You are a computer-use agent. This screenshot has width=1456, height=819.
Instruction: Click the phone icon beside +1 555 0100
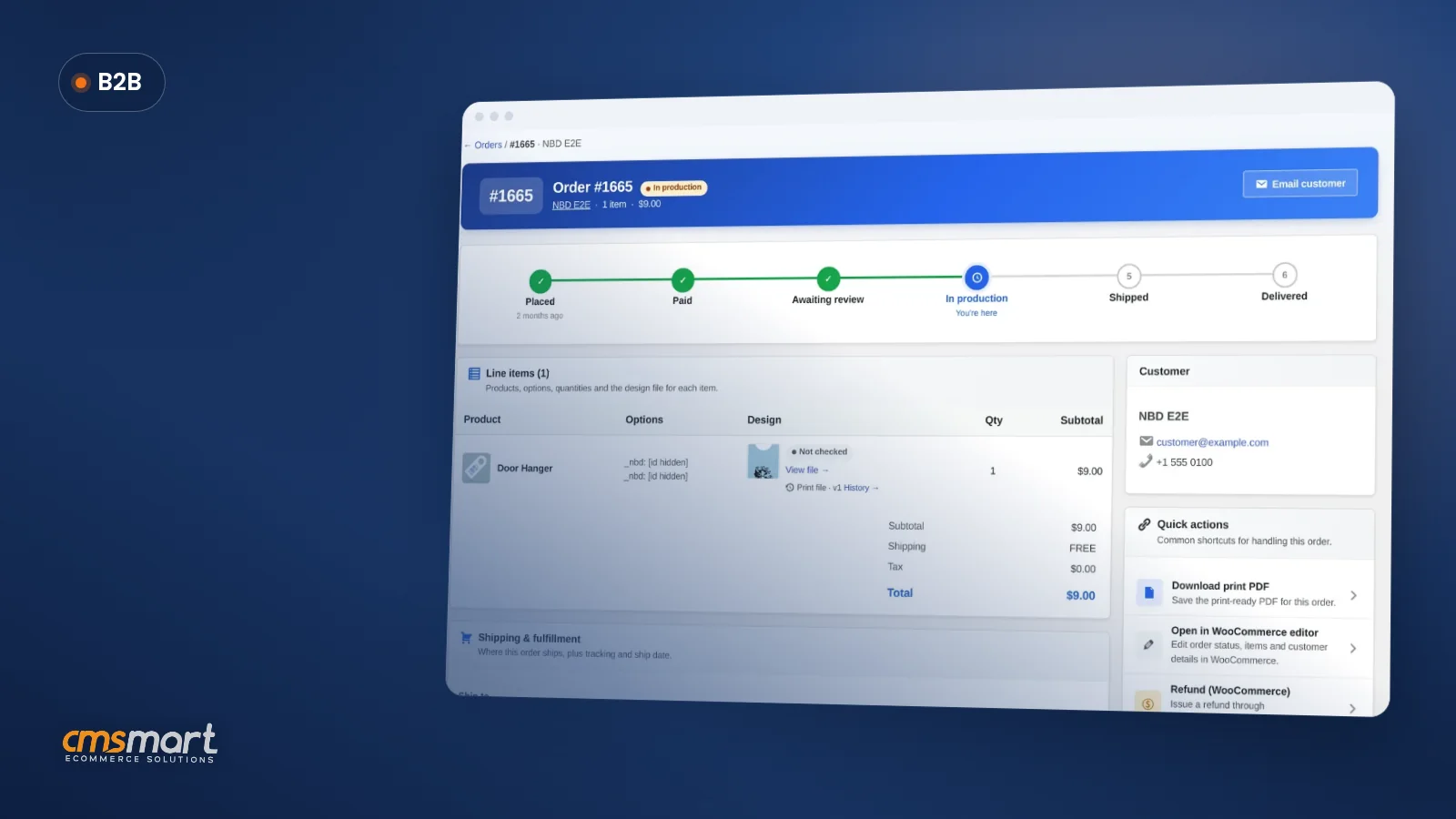coord(1146,461)
